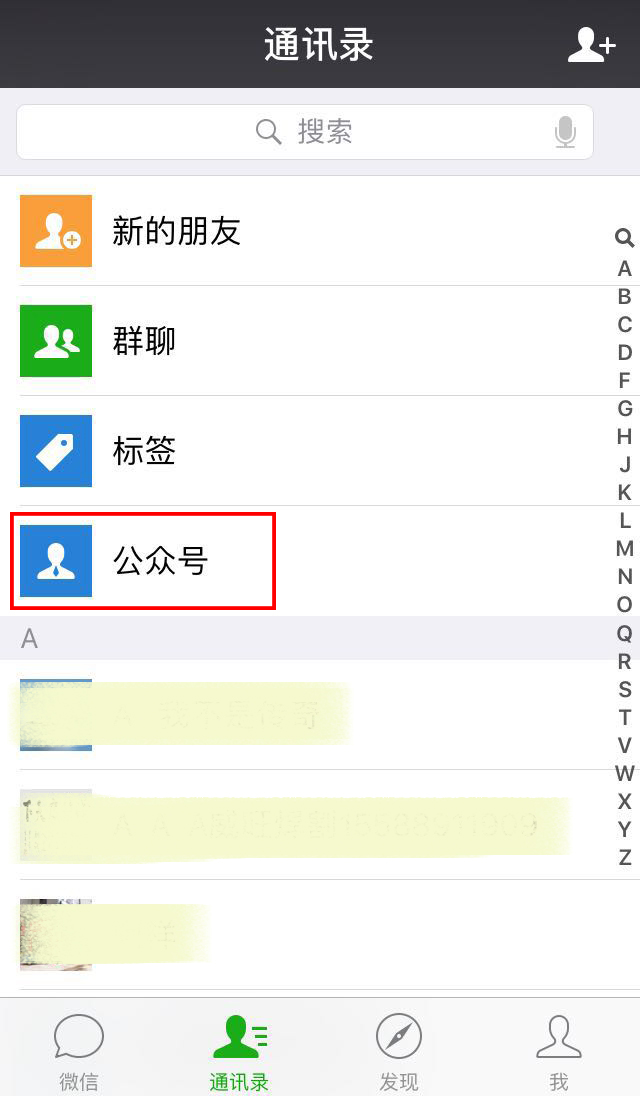Click the search field magnifying glass

coord(268,131)
